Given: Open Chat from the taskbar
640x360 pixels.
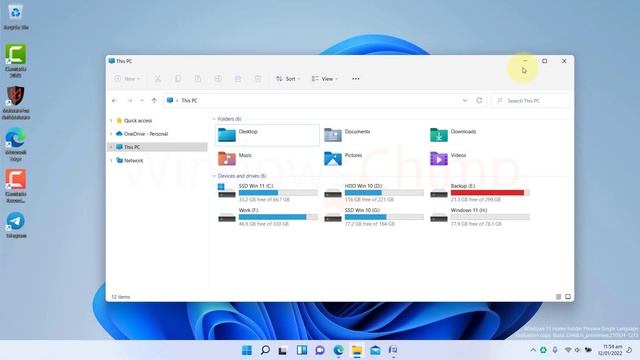Looking at the screenshot, I should [x=320, y=350].
